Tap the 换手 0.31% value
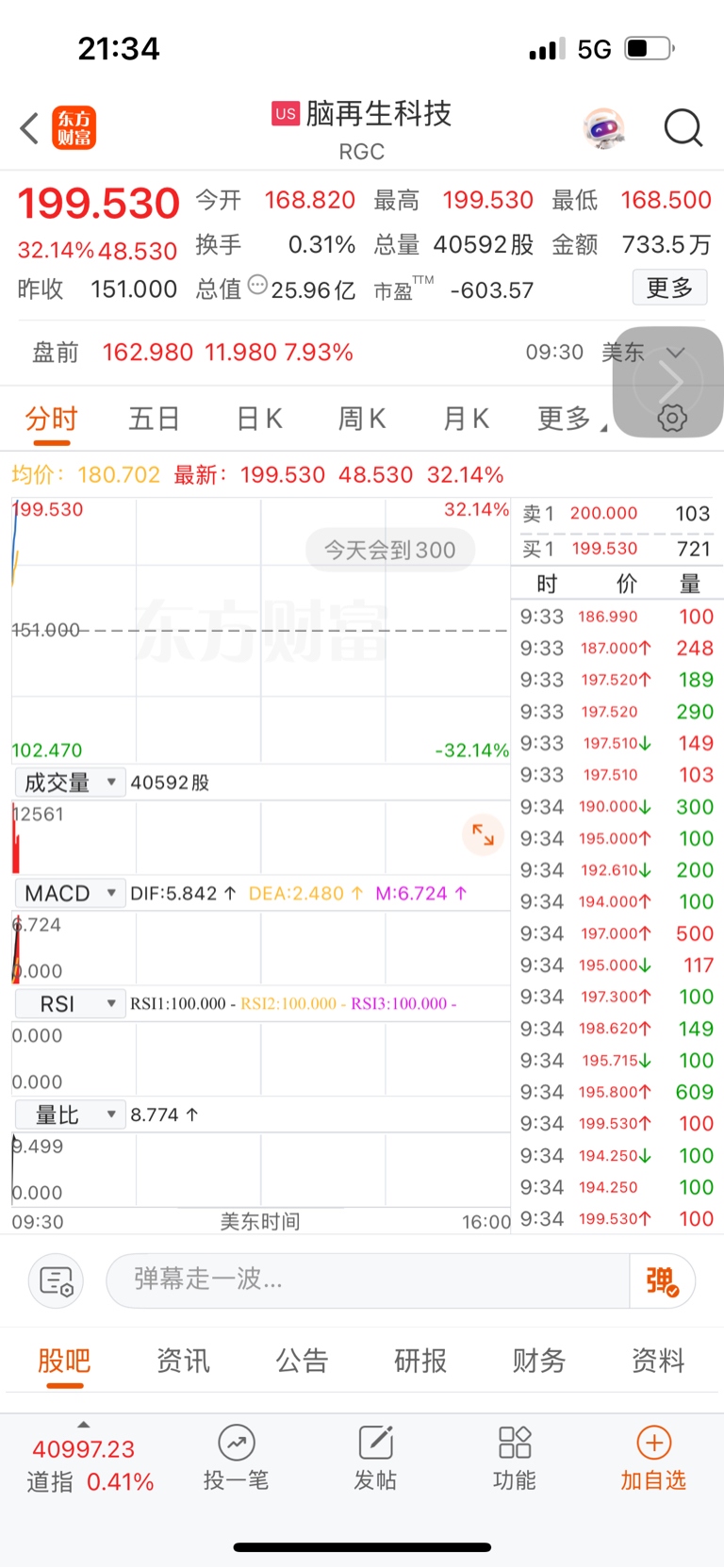Viewport: 724px width, 1568px height. [x=321, y=245]
